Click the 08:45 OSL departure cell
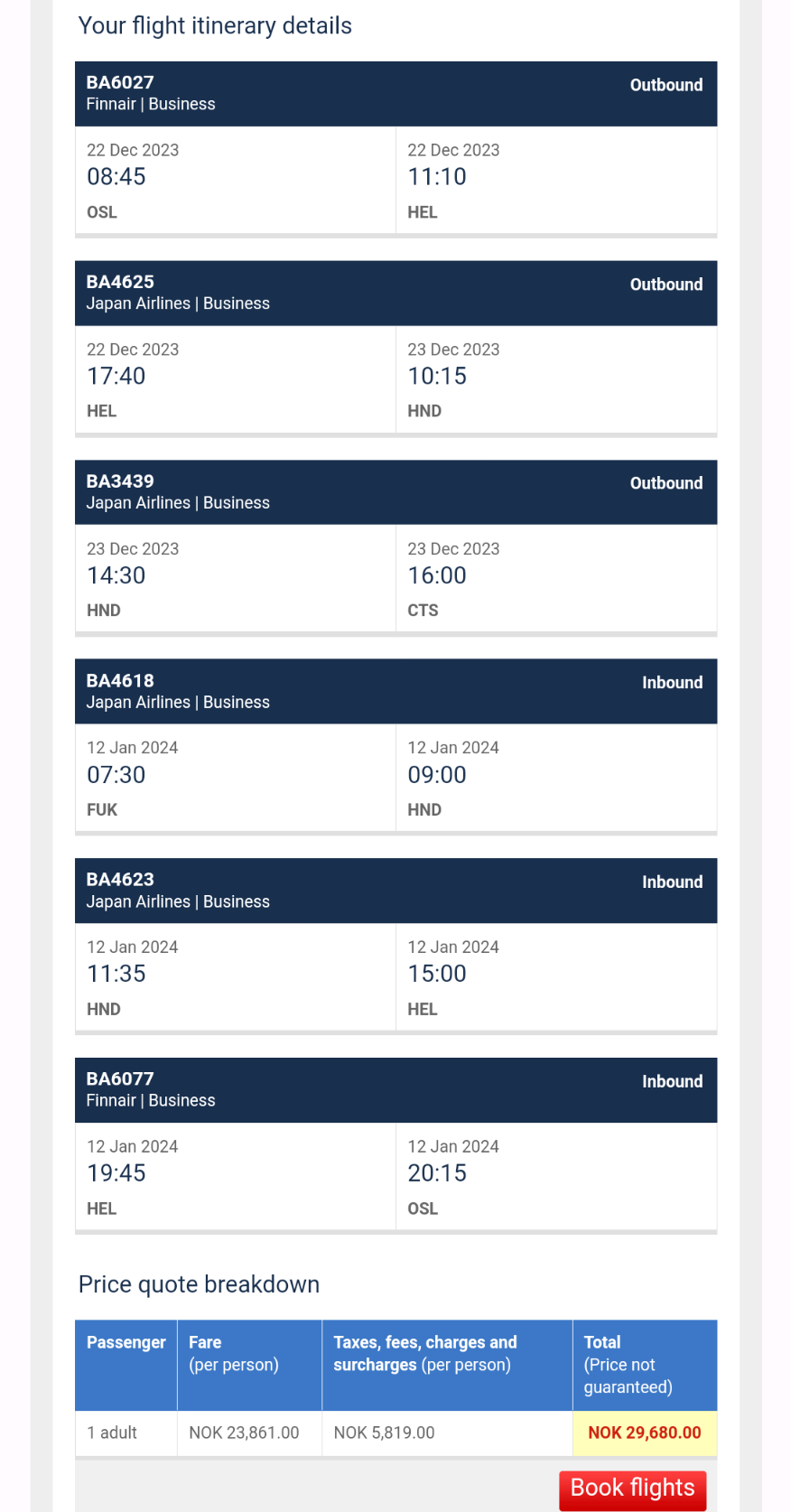 tap(236, 181)
